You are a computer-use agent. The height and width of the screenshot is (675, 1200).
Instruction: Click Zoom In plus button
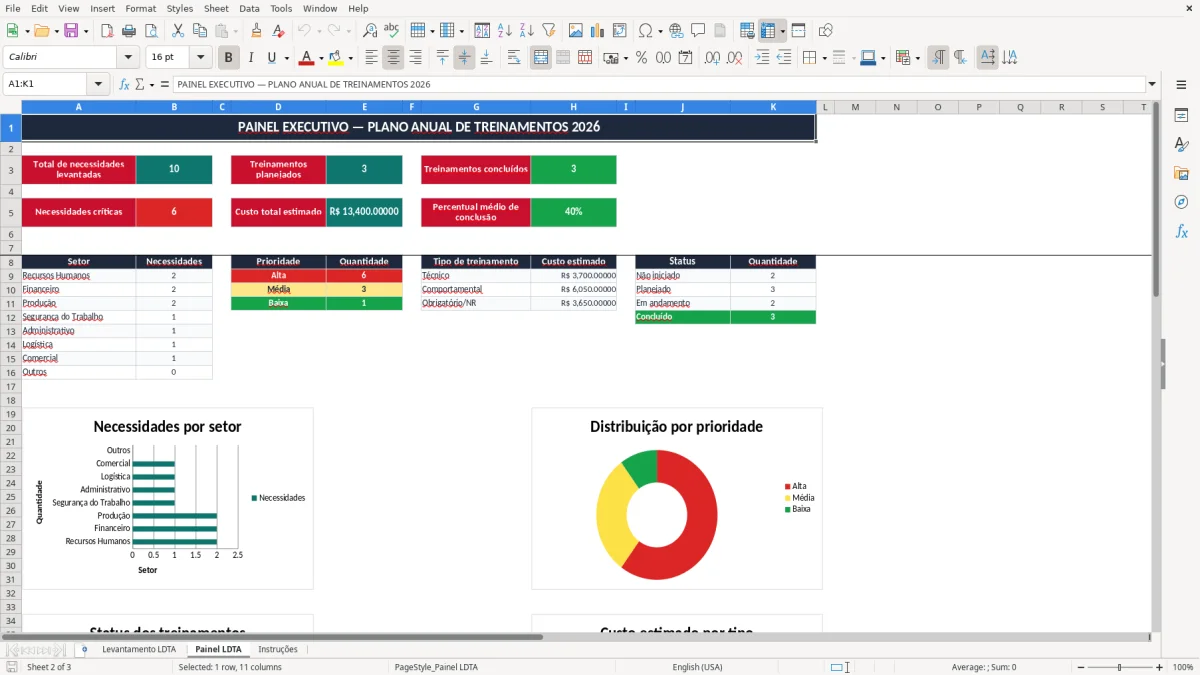click(1159, 667)
